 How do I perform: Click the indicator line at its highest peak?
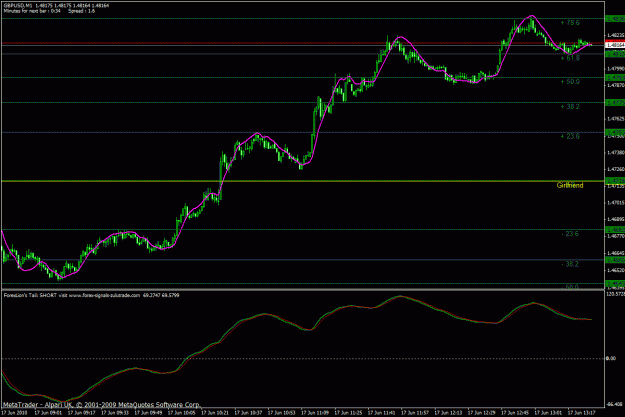pyautogui.click(x=400, y=296)
